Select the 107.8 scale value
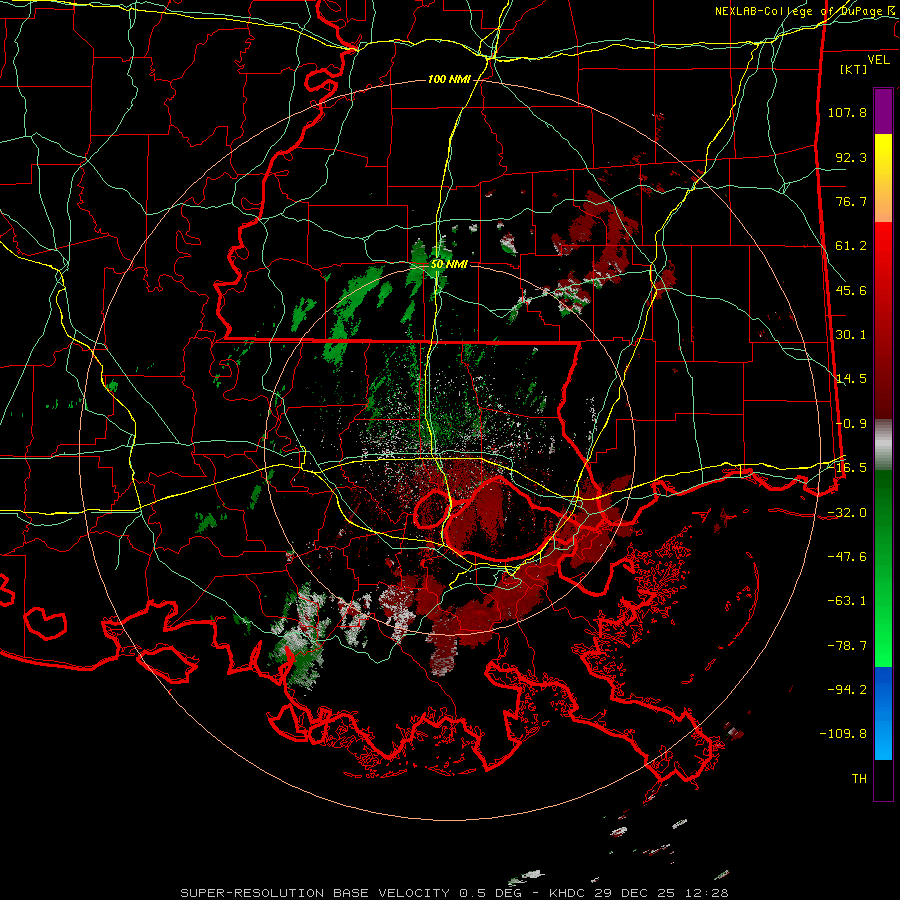This screenshot has width=900, height=900. click(847, 112)
